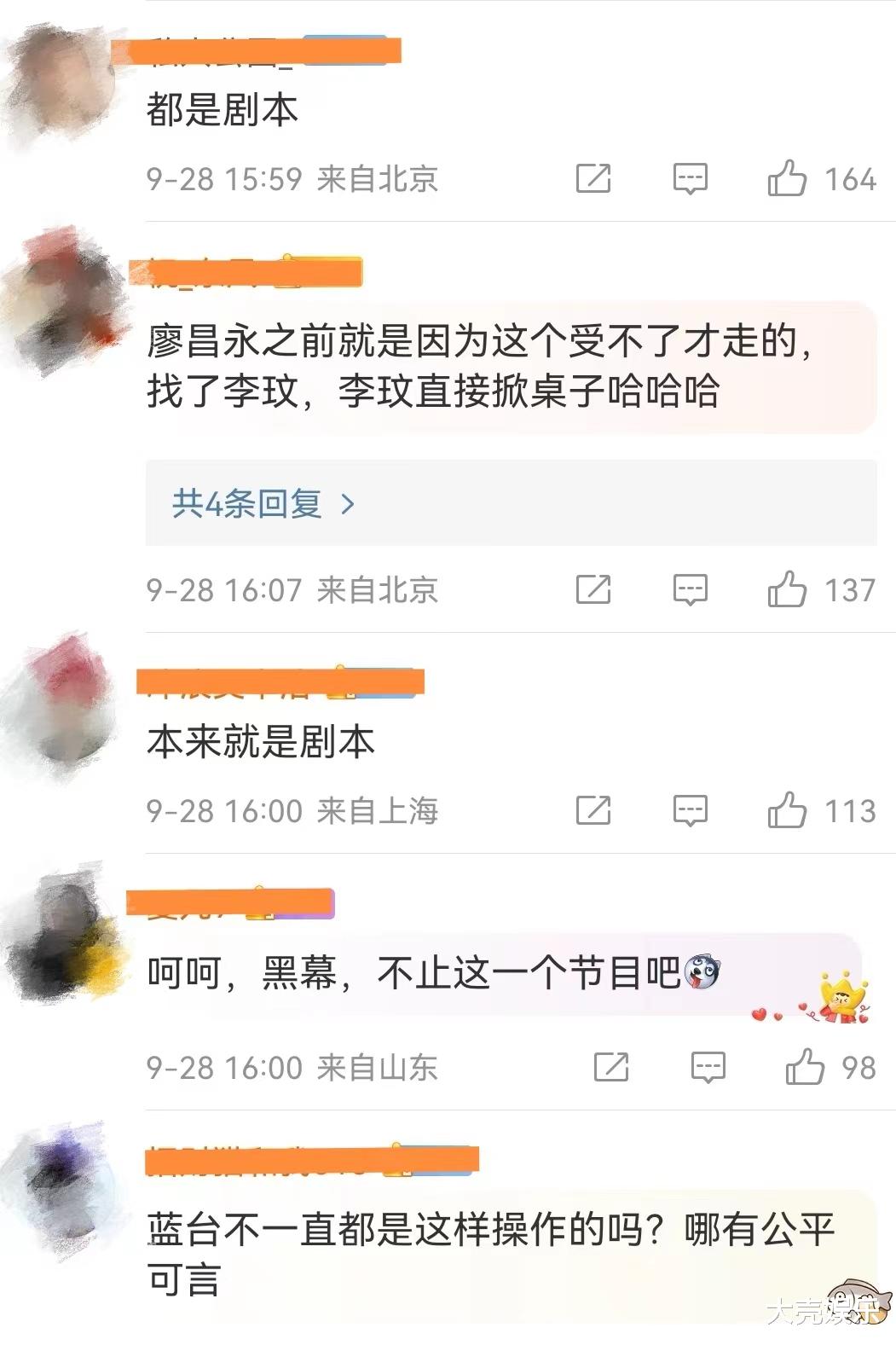Tap chevron next to 共4条回复
The image size is (896, 1345).
coord(347,504)
